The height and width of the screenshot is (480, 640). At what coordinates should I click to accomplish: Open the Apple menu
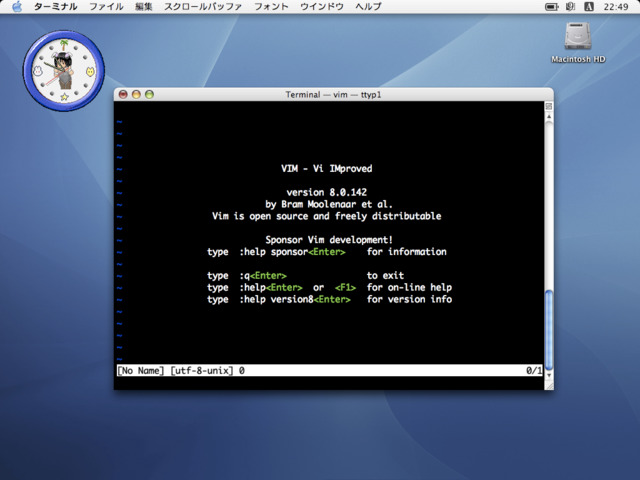tap(17, 7)
